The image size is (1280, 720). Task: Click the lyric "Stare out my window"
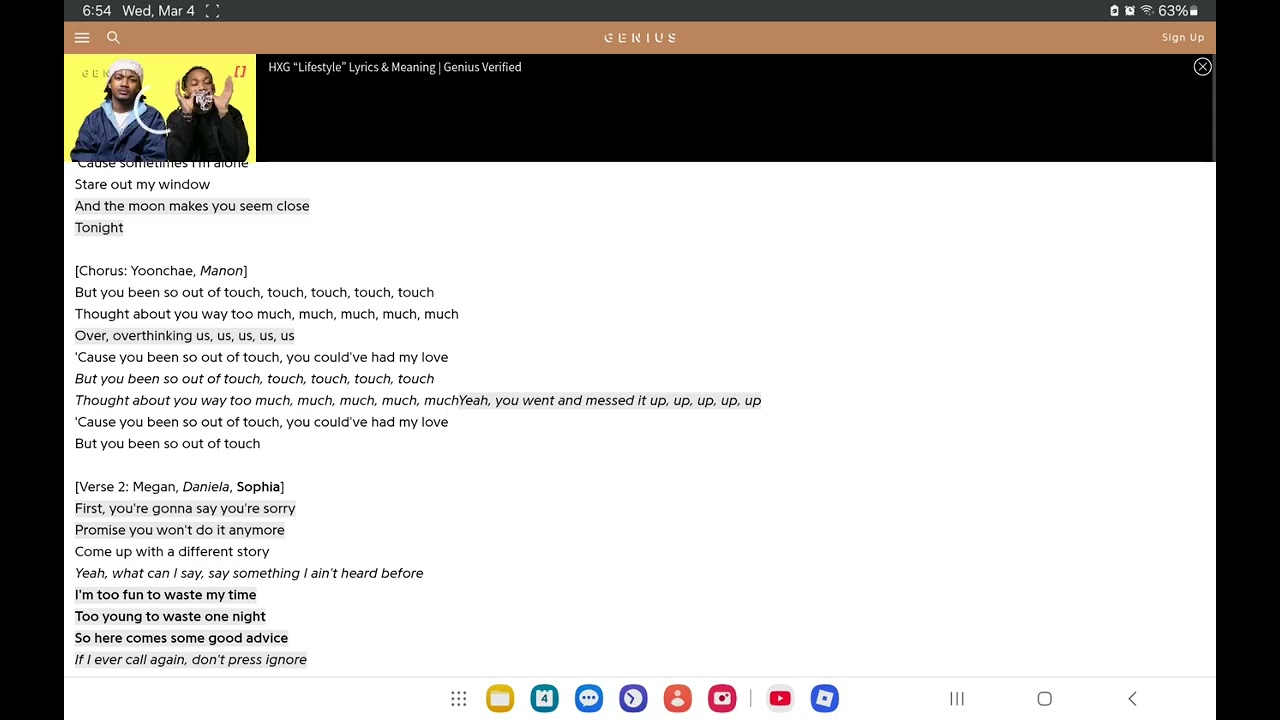(x=142, y=185)
